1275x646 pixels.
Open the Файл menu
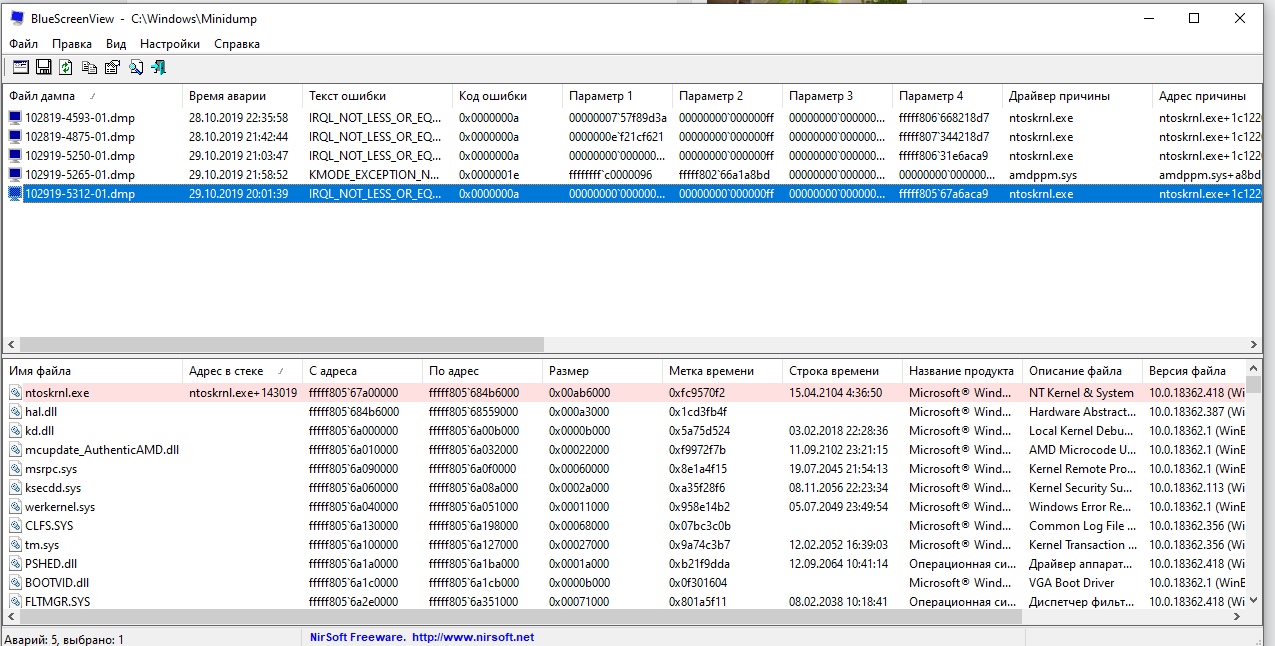24,44
